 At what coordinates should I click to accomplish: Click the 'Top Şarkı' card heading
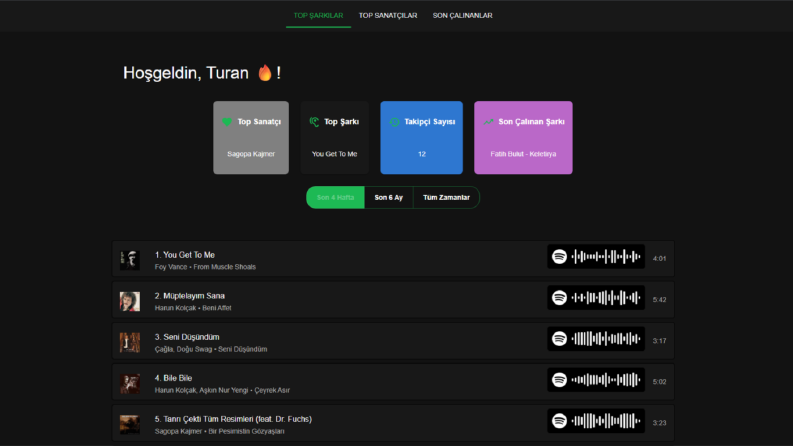(x=341, y=122)
